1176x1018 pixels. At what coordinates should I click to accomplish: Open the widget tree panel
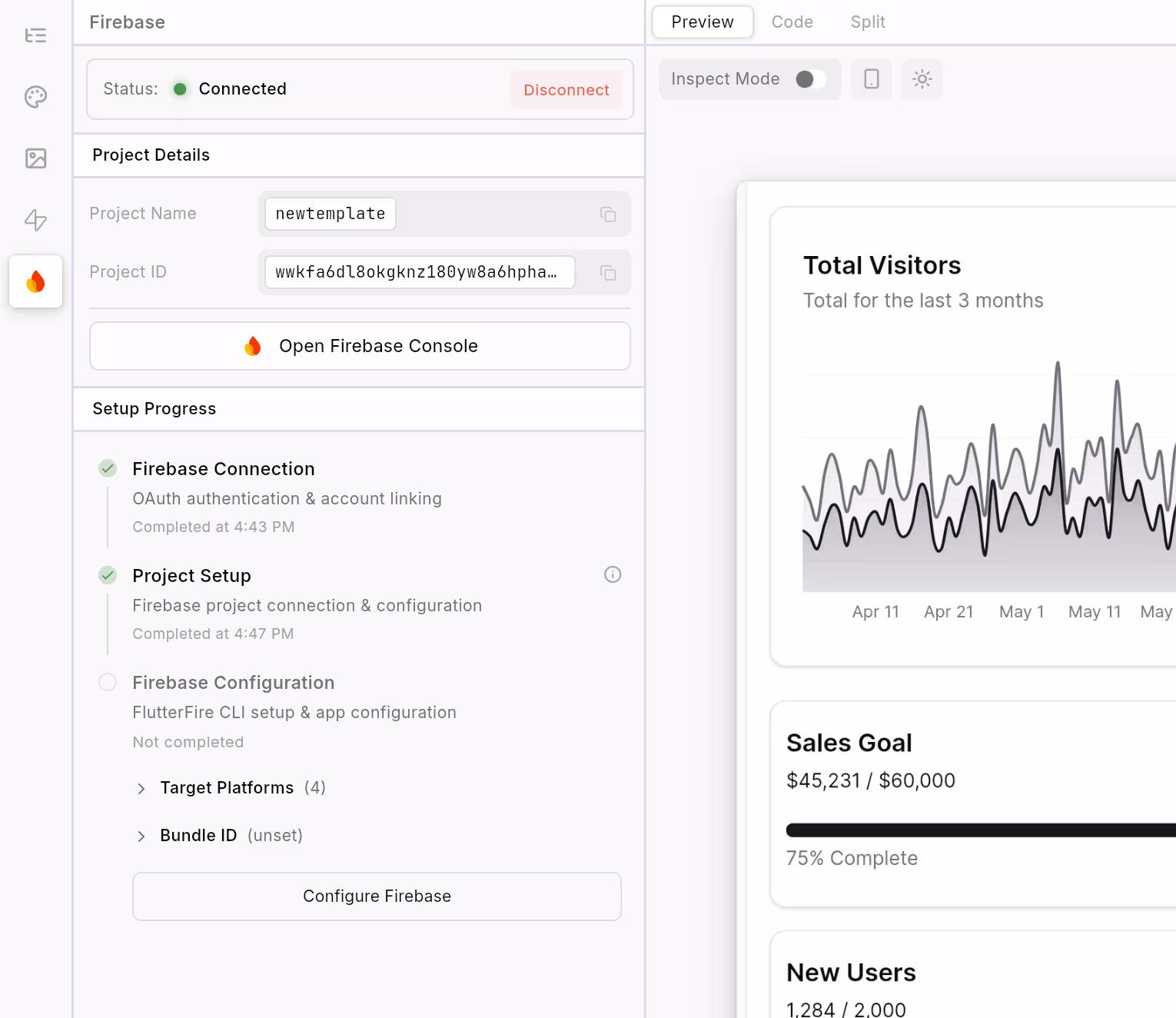35,35
